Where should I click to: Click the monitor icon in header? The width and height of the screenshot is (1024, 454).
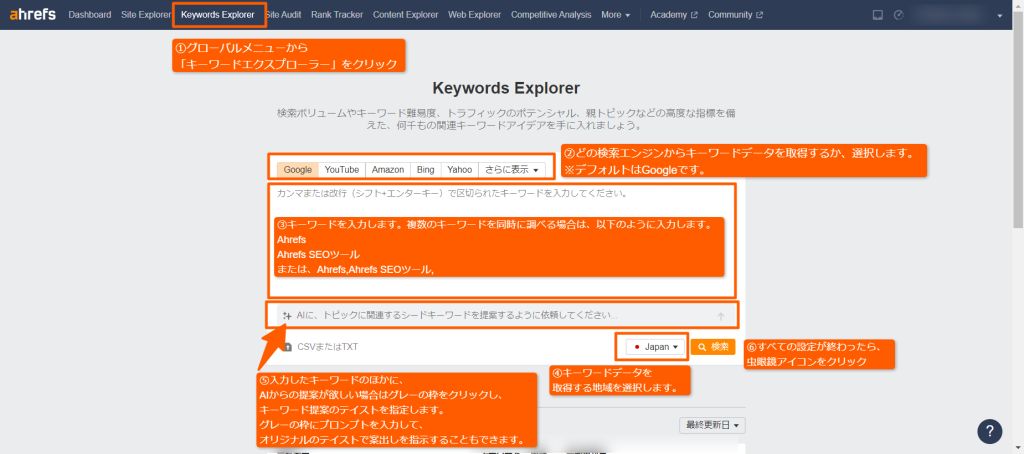[x=878, y=15]
